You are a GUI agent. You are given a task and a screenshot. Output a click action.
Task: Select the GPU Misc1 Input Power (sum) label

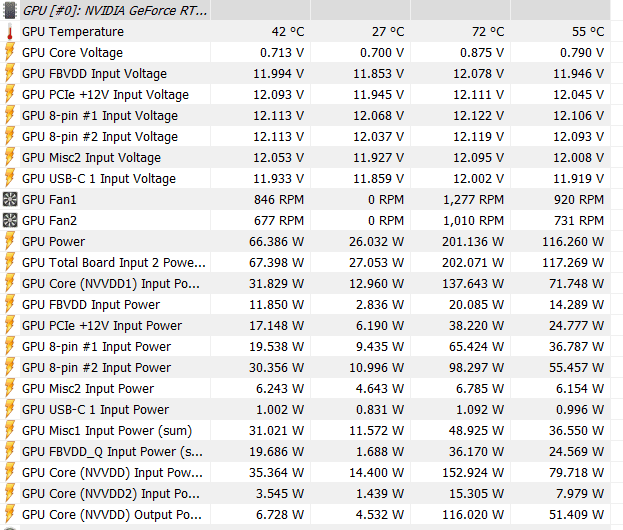click(x=107, y=431)
